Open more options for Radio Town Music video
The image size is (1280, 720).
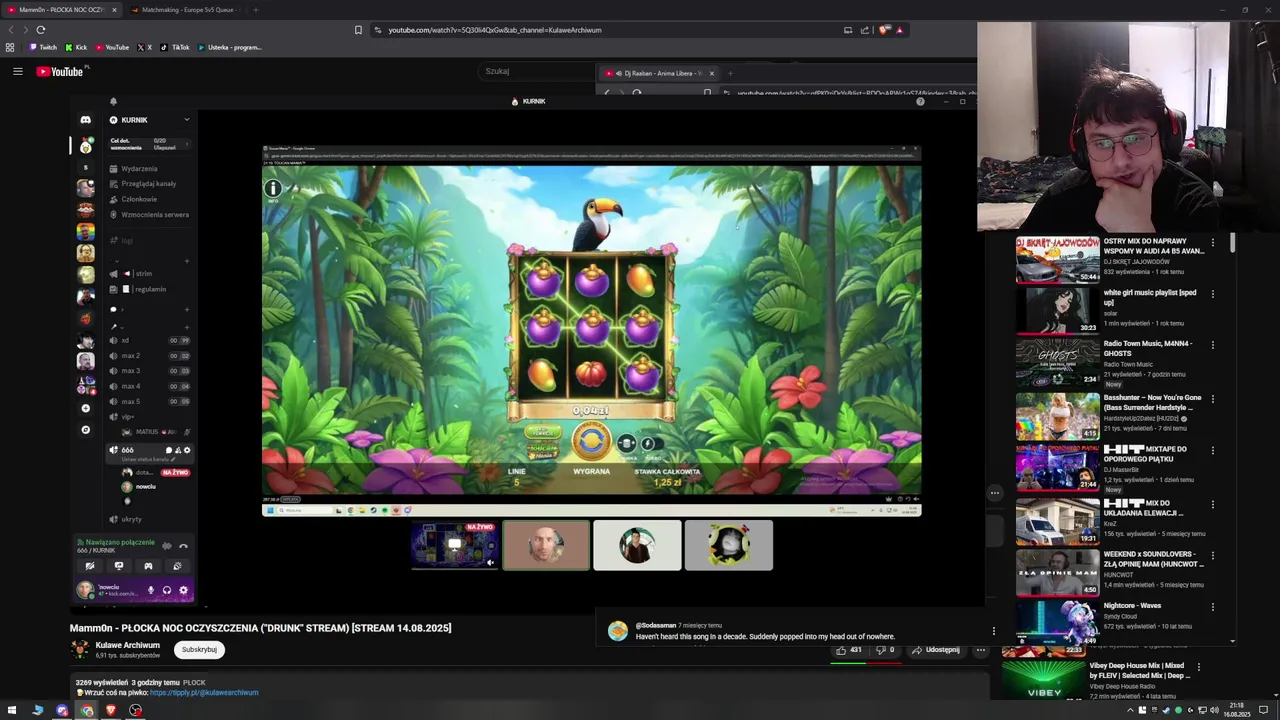1213,345
